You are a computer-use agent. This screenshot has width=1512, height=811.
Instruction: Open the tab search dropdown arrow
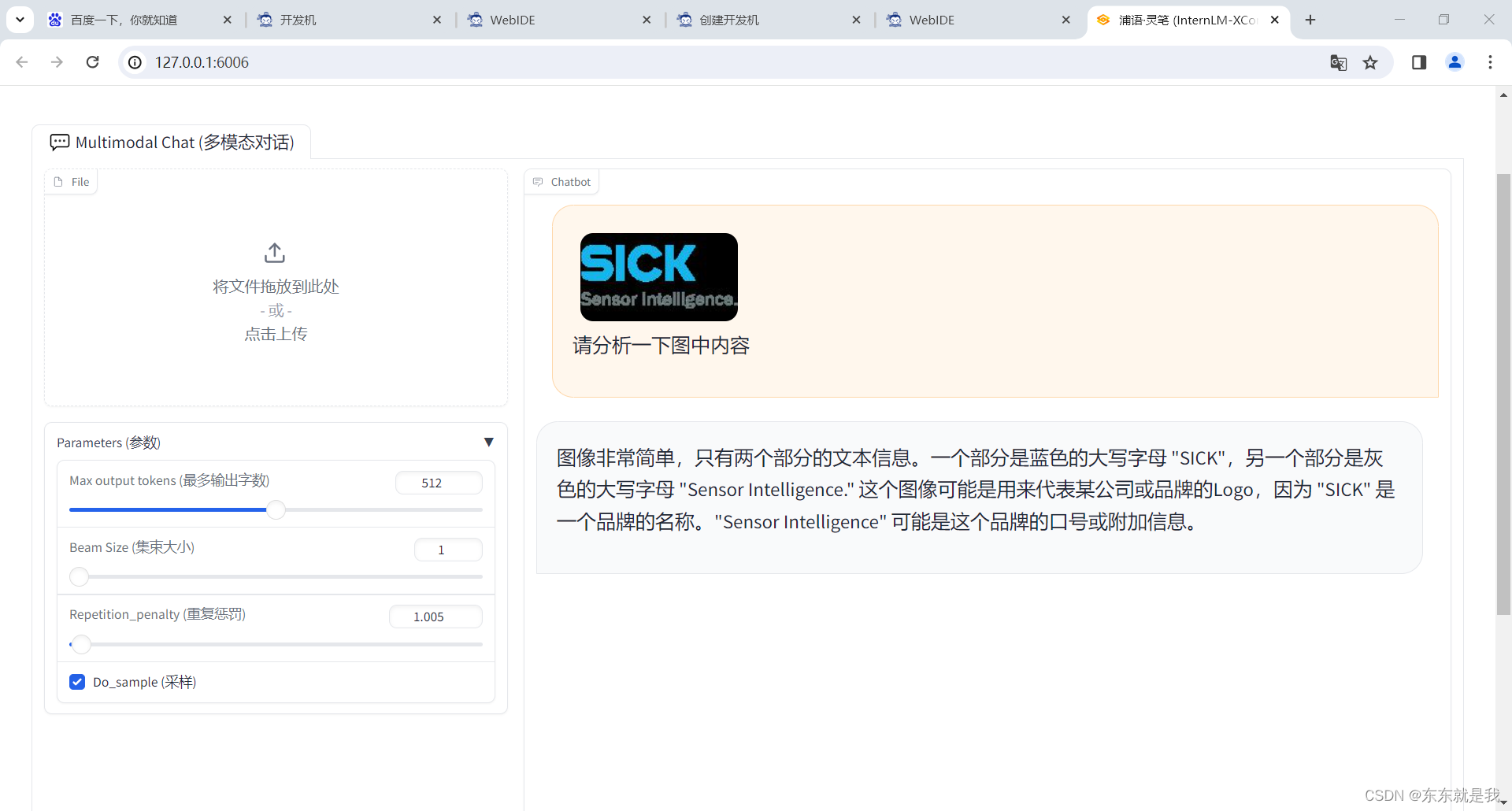[x=20, y=20]
